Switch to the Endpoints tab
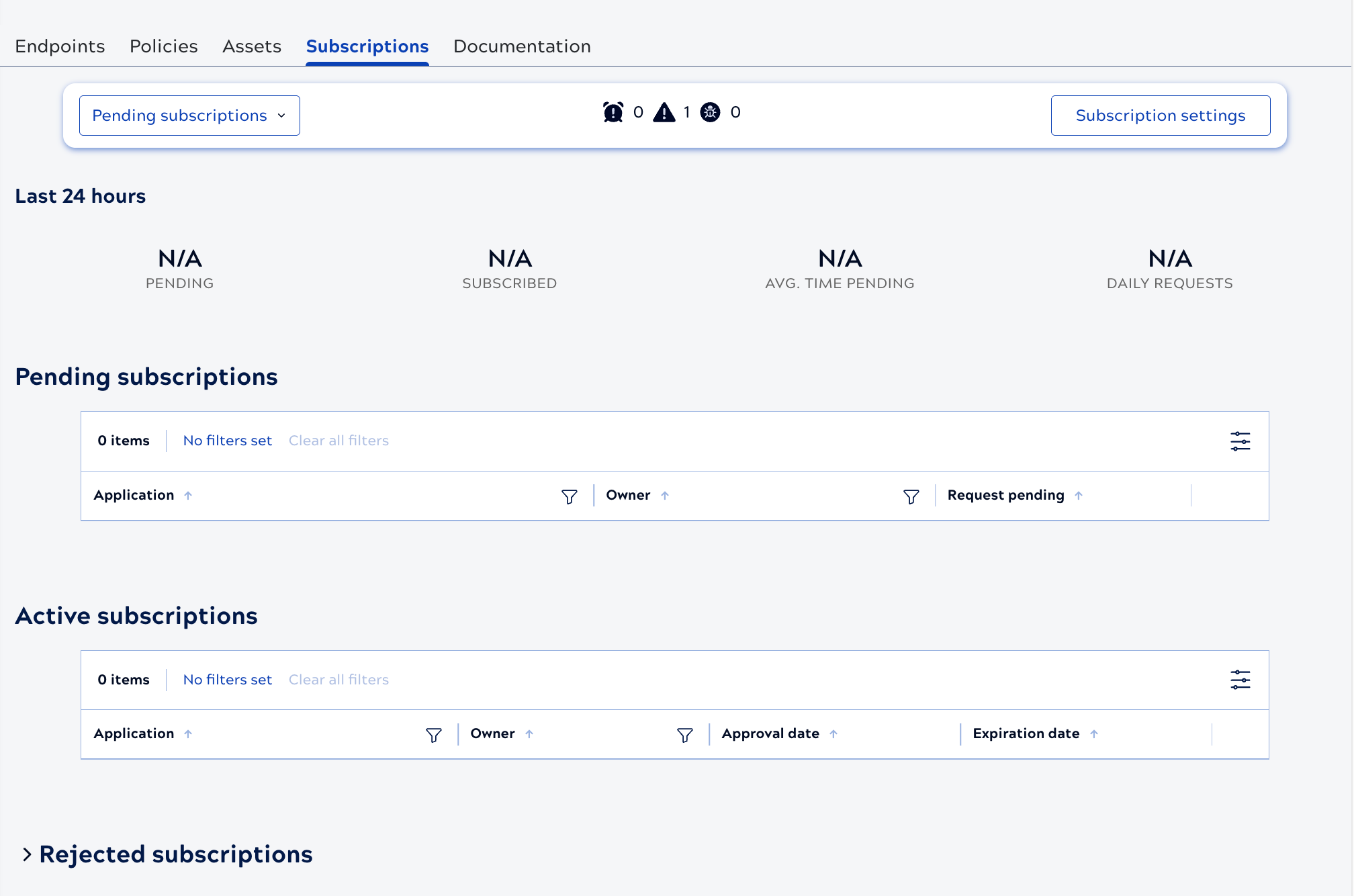 click(x=60, y=46)
